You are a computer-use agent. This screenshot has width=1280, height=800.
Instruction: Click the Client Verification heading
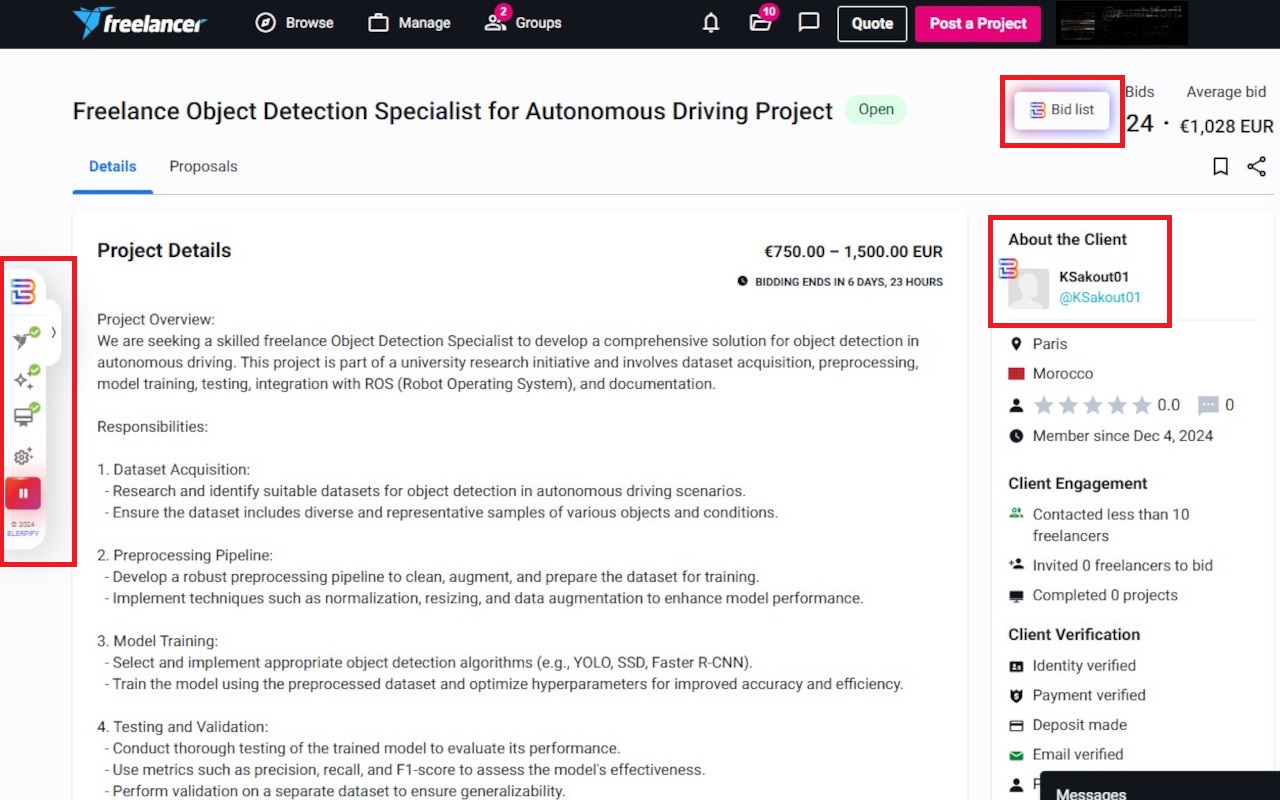pyautogui.click(x=1074, y=635)
